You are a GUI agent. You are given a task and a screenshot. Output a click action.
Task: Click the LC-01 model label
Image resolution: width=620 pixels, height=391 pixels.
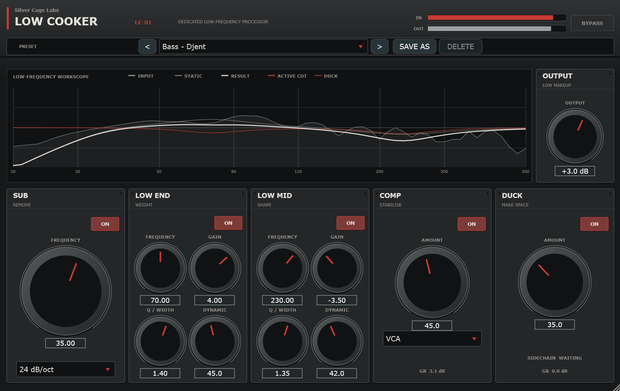click(x=143, y=23)
